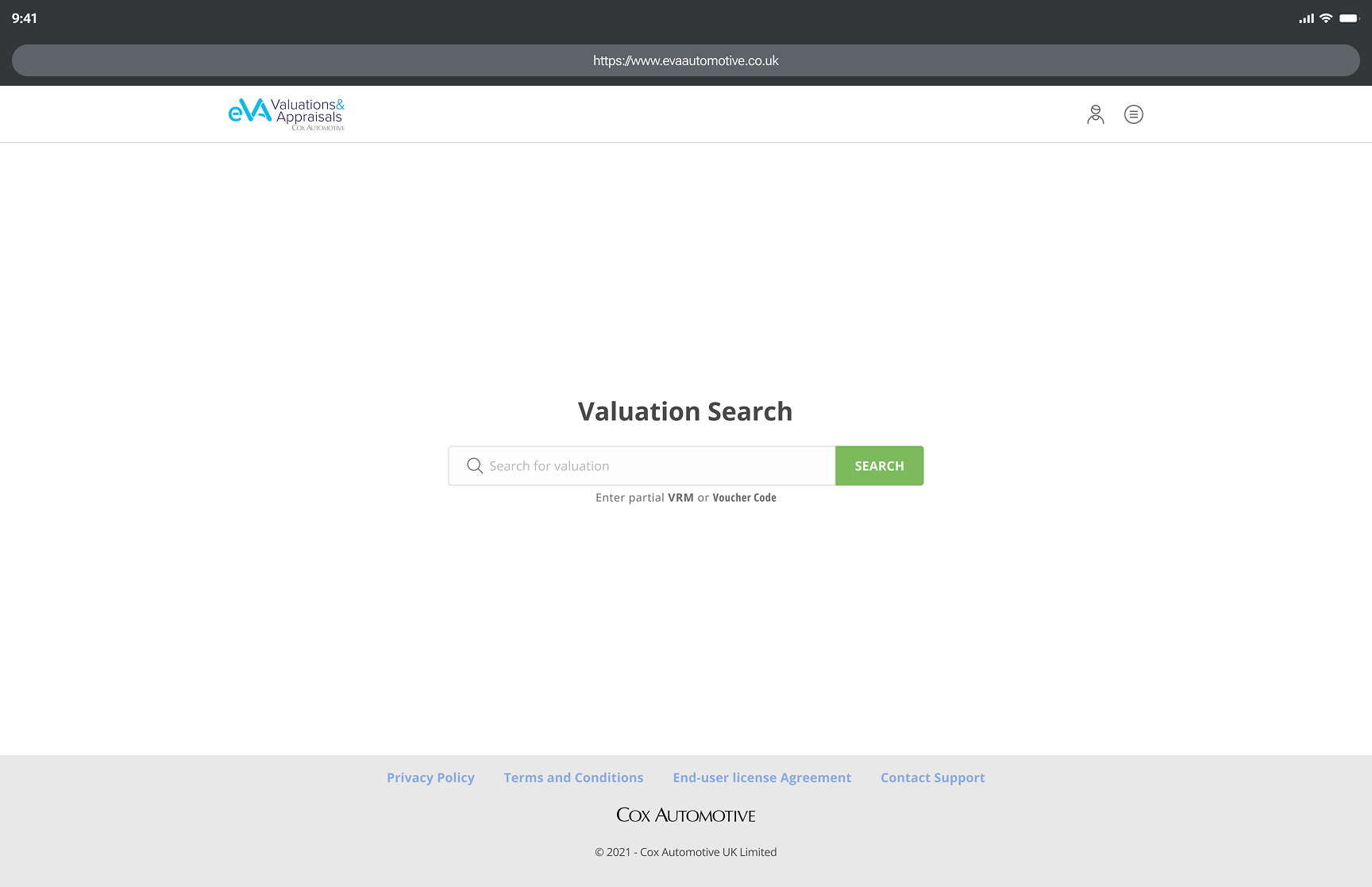Click the VRM or Voucher Code hint text
The image size is (1372, 887).
(x=686, y=498)
